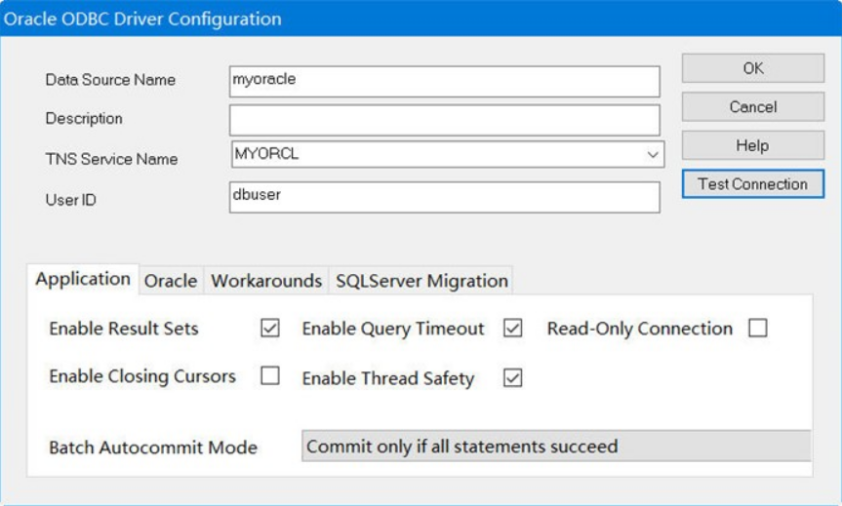Switch to the Oracle tab
This screenshot has width=842, height=506.
171,281
